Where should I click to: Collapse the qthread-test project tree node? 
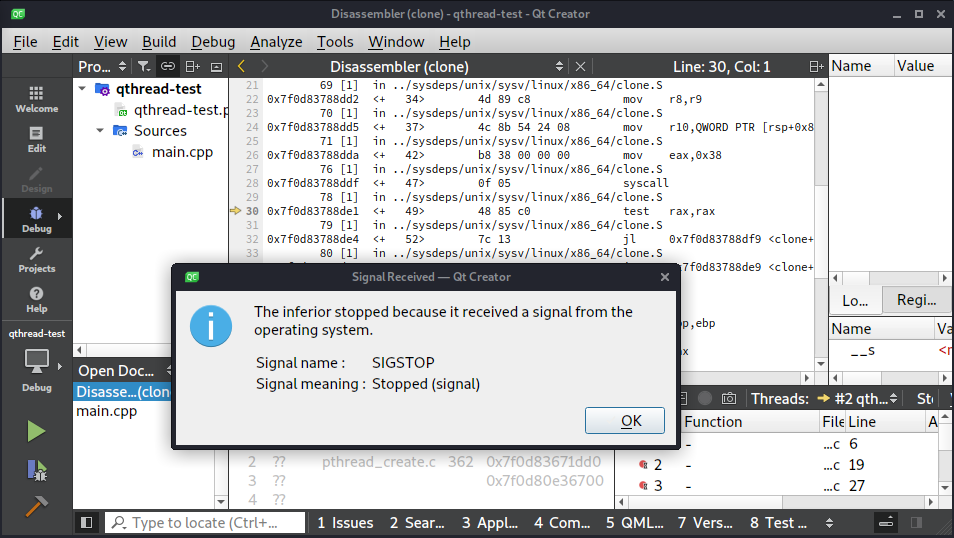84,89
